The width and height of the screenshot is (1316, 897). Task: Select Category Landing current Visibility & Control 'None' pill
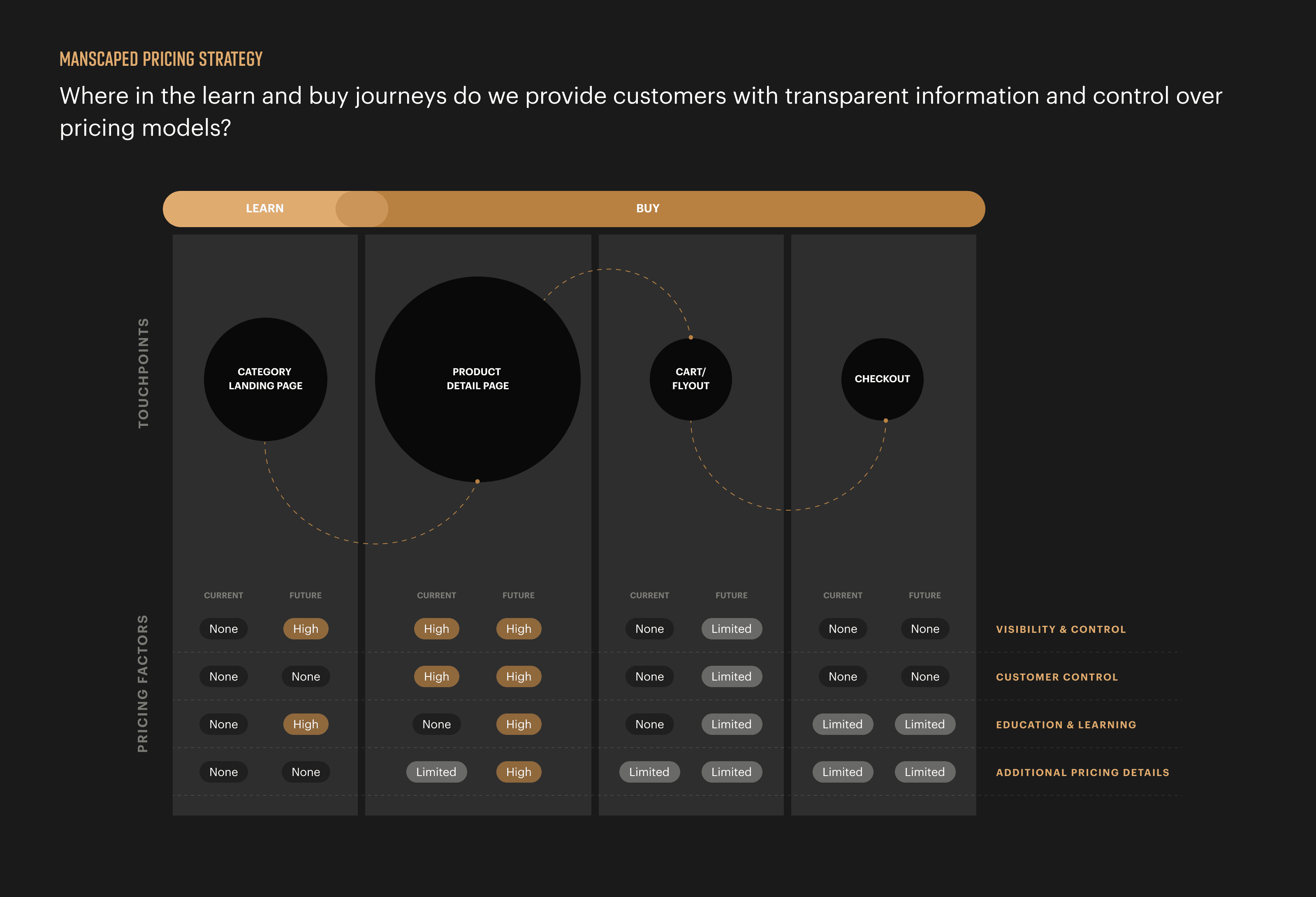pos(224,628)
